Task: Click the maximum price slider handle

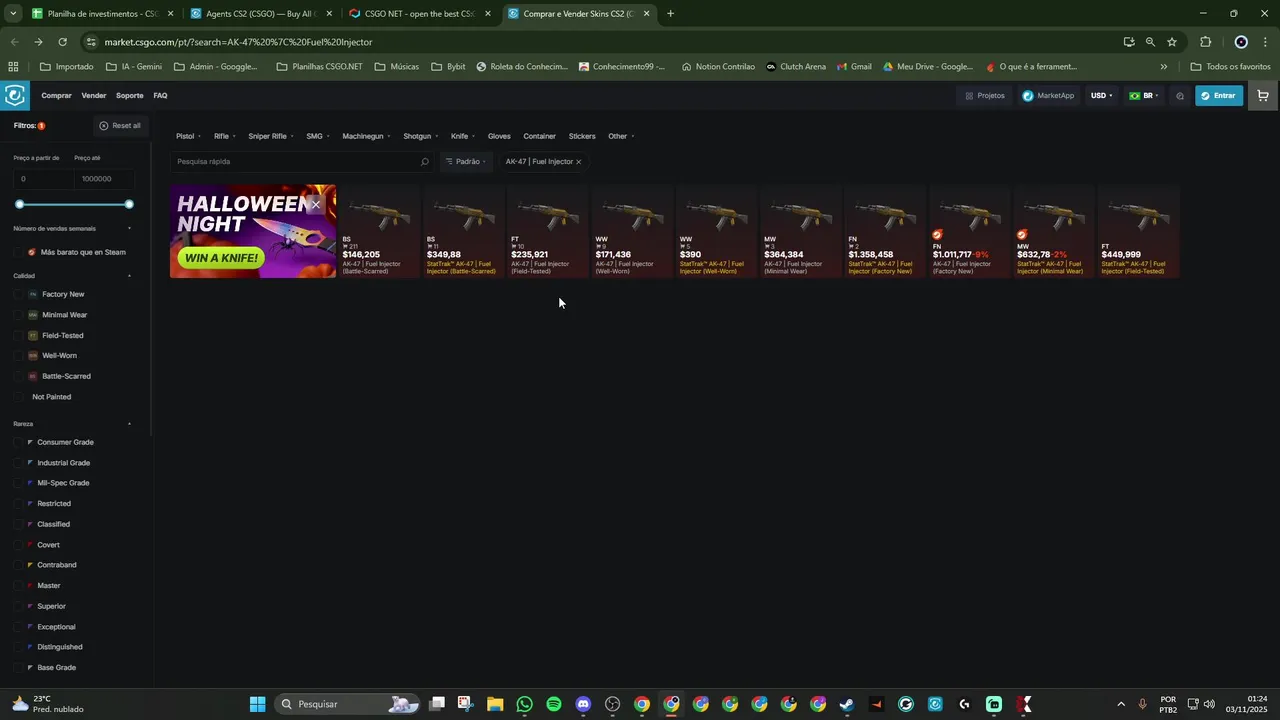Action: tap(129, 204)
